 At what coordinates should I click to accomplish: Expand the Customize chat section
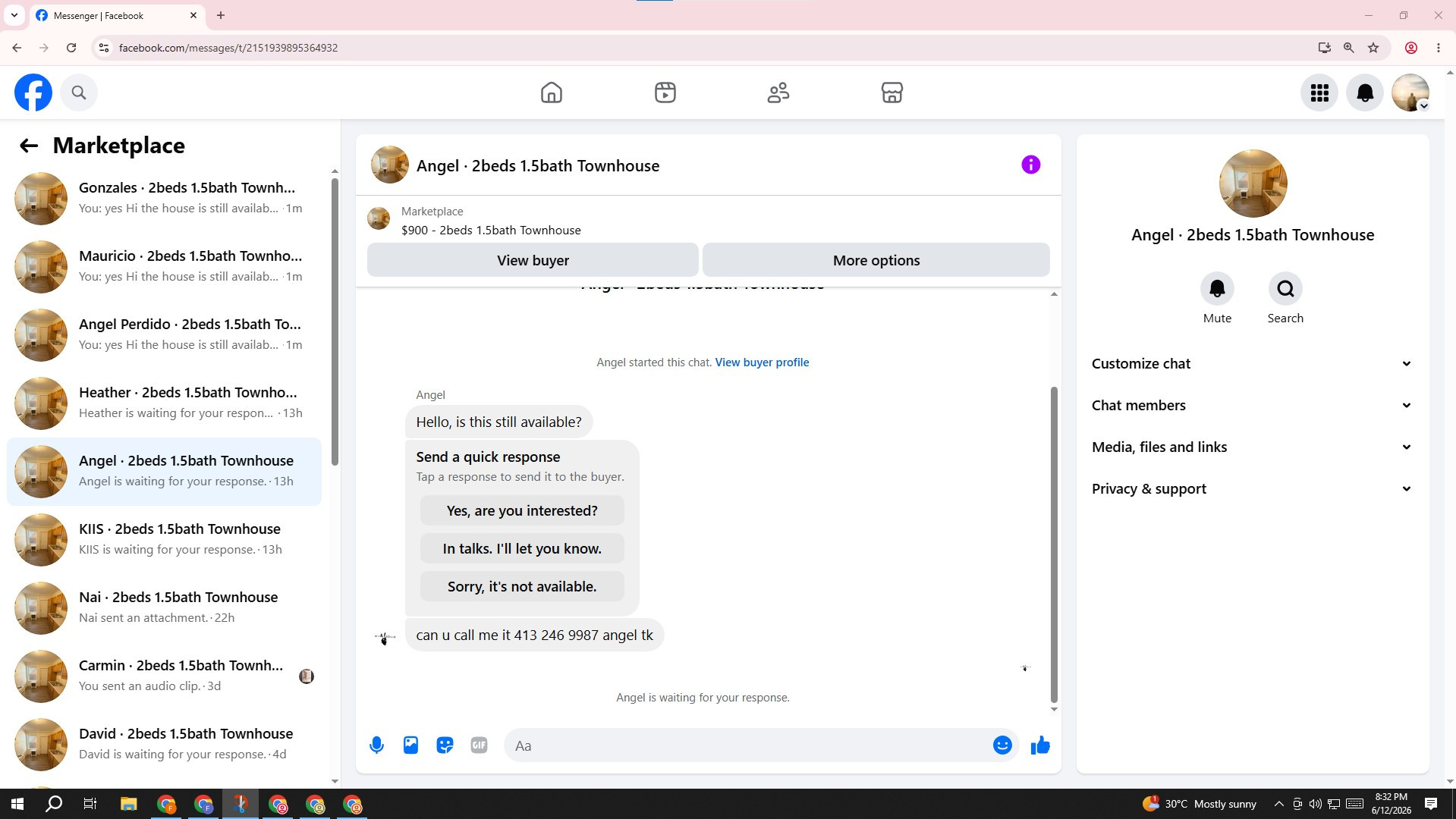(1253, 364)
